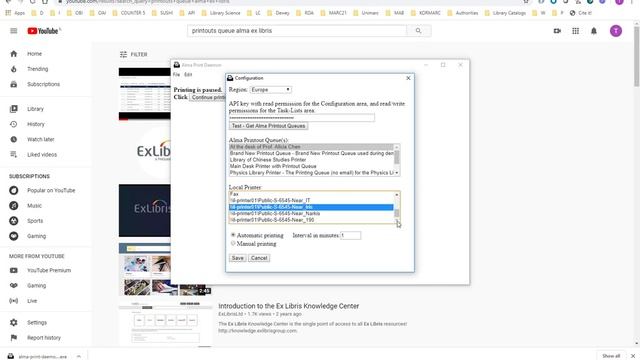Screen dimensions: 640x360
Task: Select 'Main Desk Printer with Printout Queue'
Action: 311,167
